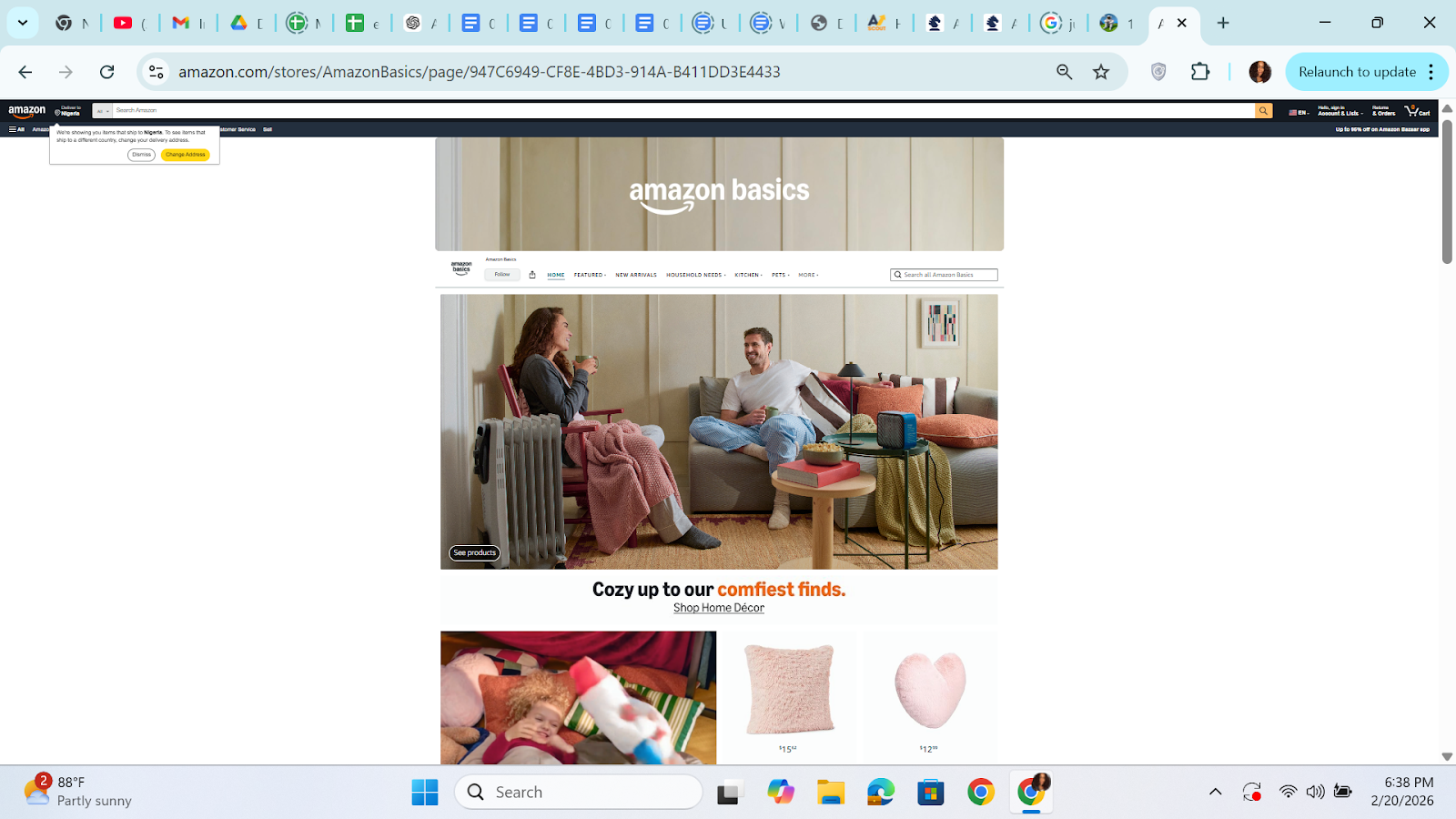Click the Sell link in Amazon nav
This screenshot has height=819, width=1456.
(268, 129)
